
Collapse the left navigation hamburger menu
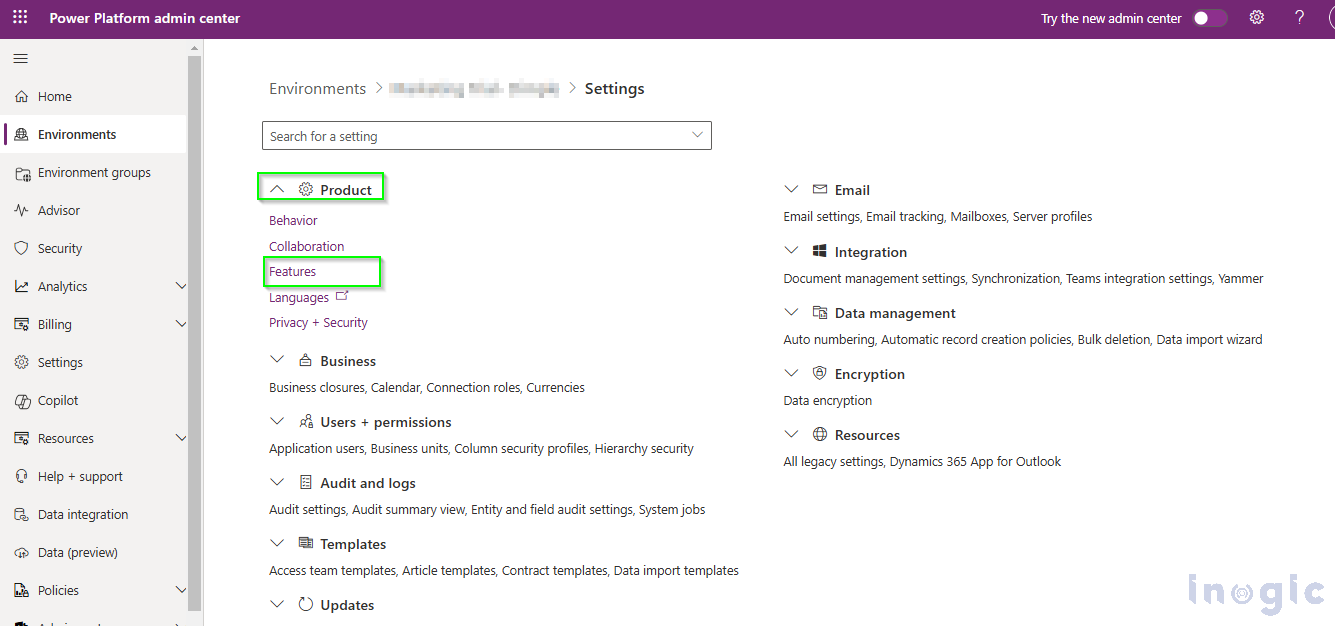click(20, 59)
